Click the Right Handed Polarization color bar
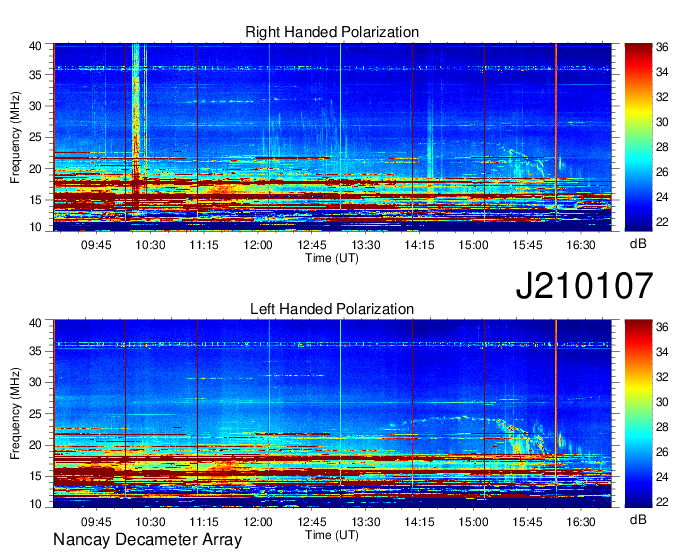This screenshot has height=552, width=680. coord(638,137)
